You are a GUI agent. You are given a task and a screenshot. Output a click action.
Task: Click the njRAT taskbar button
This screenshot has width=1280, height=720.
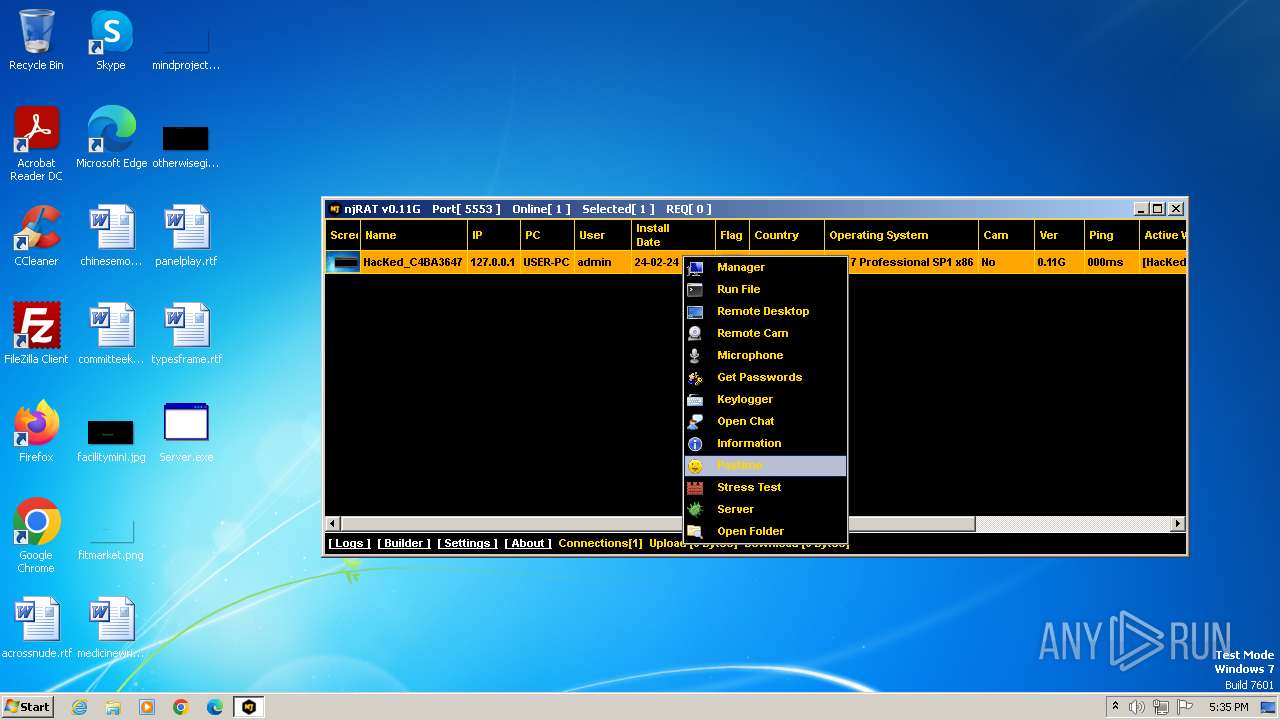[x=249, y=707]
